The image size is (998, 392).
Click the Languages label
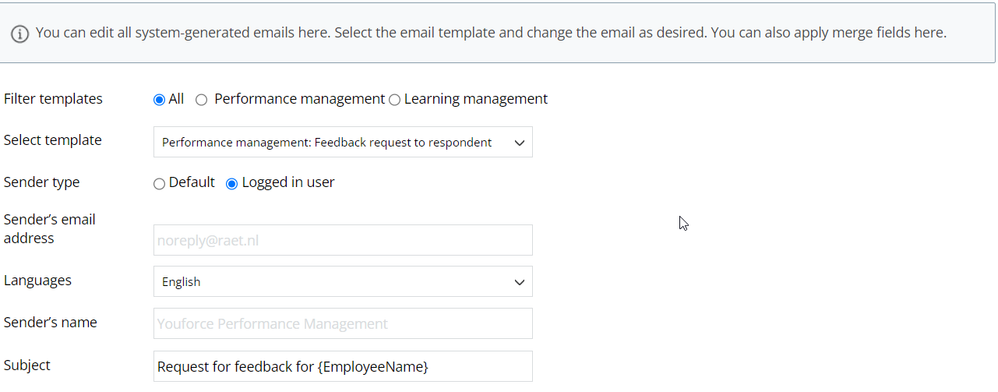pos(38,280)
